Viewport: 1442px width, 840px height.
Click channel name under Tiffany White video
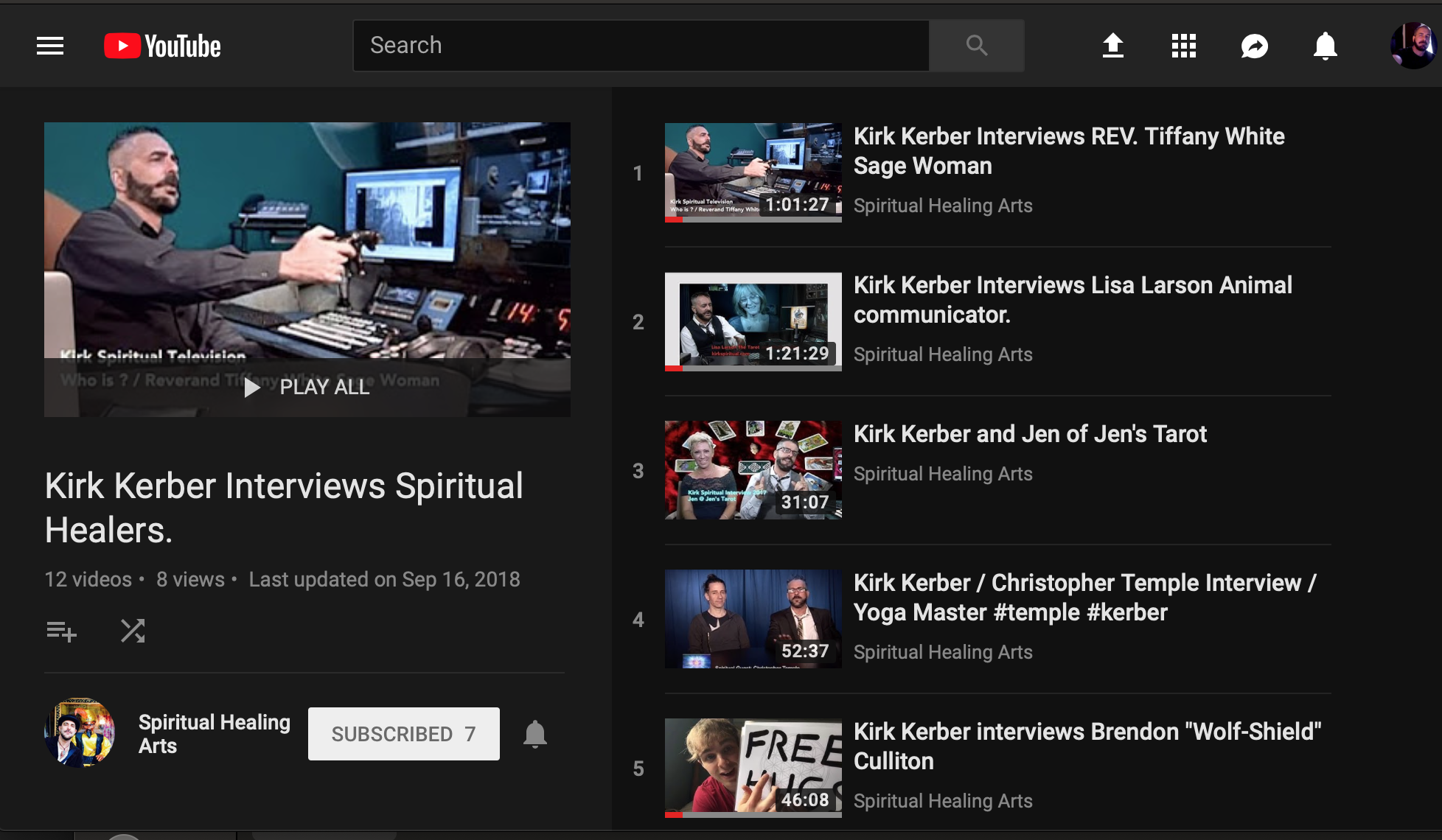point(943,206)
